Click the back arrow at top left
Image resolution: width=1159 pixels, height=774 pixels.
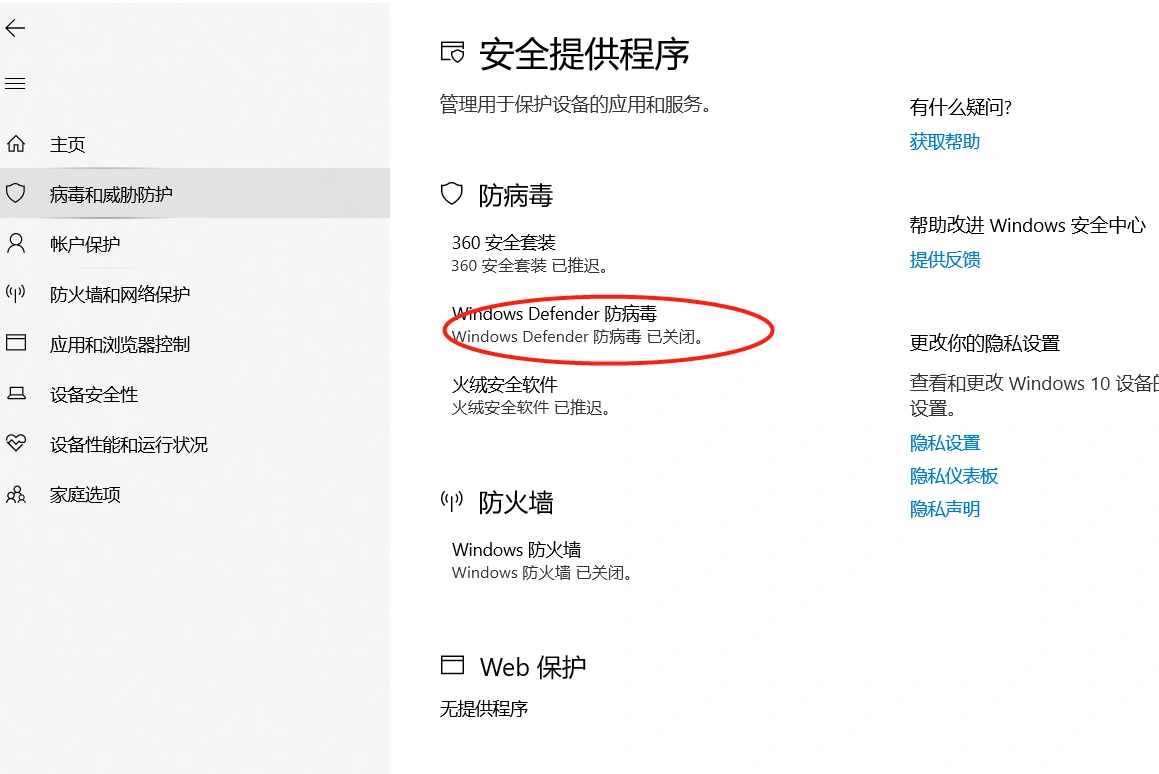pyautogui.click(x=15, y=28)
